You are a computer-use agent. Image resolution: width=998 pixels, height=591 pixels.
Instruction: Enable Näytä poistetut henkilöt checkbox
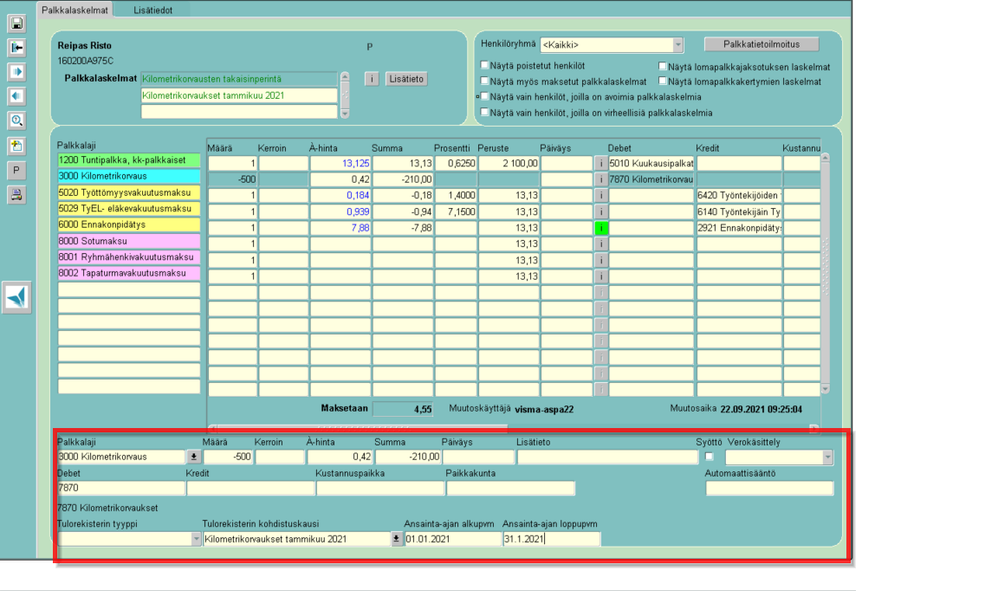(x=486, y=67)
